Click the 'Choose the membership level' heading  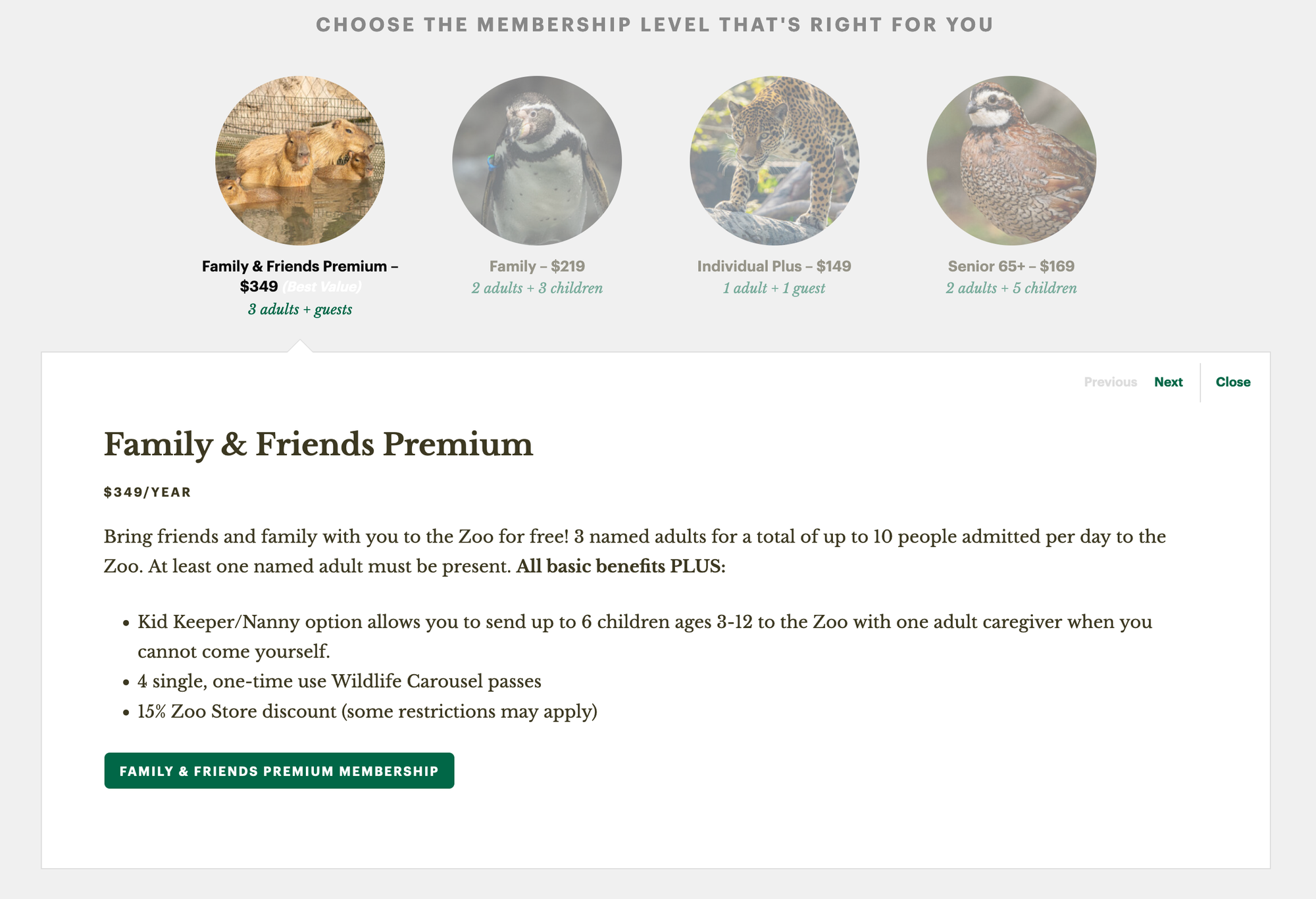655,25
